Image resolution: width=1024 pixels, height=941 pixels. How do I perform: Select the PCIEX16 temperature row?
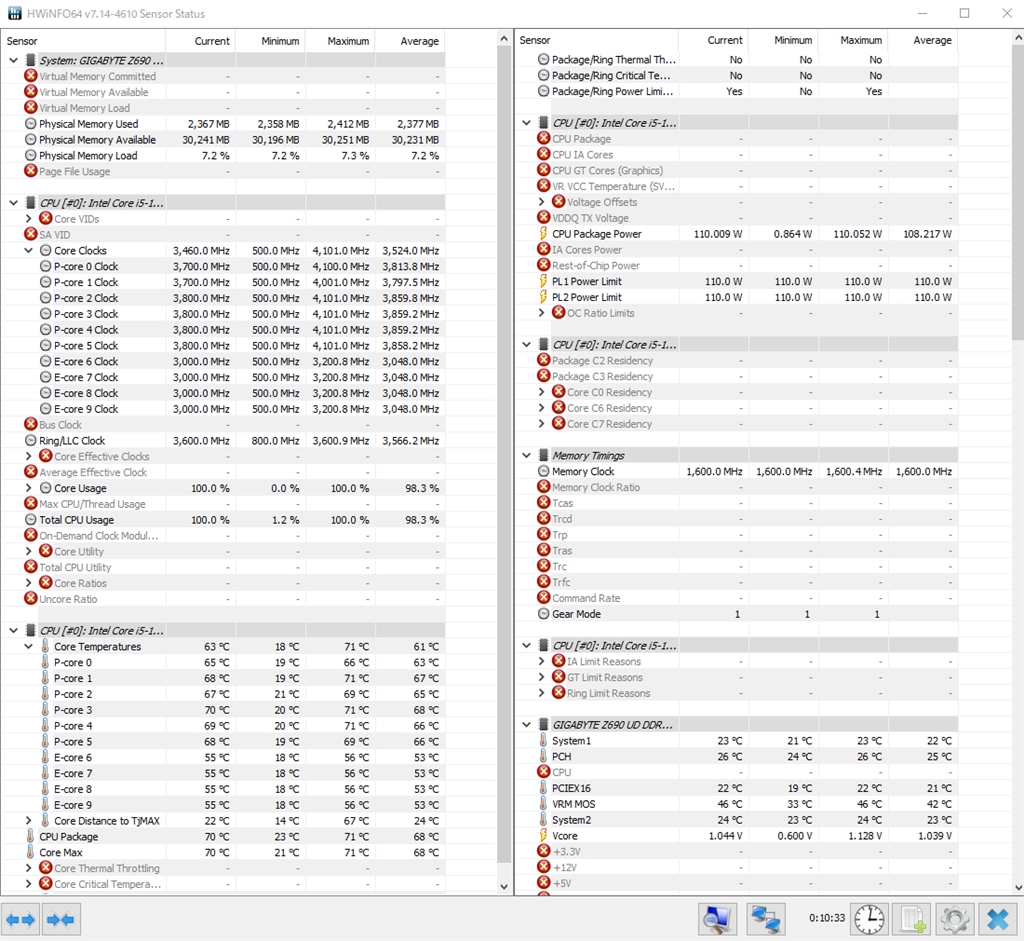(737, 788)
